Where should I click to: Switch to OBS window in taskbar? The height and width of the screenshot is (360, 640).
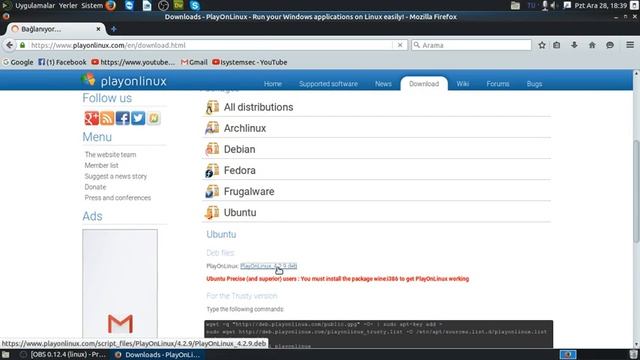(64, 355)
